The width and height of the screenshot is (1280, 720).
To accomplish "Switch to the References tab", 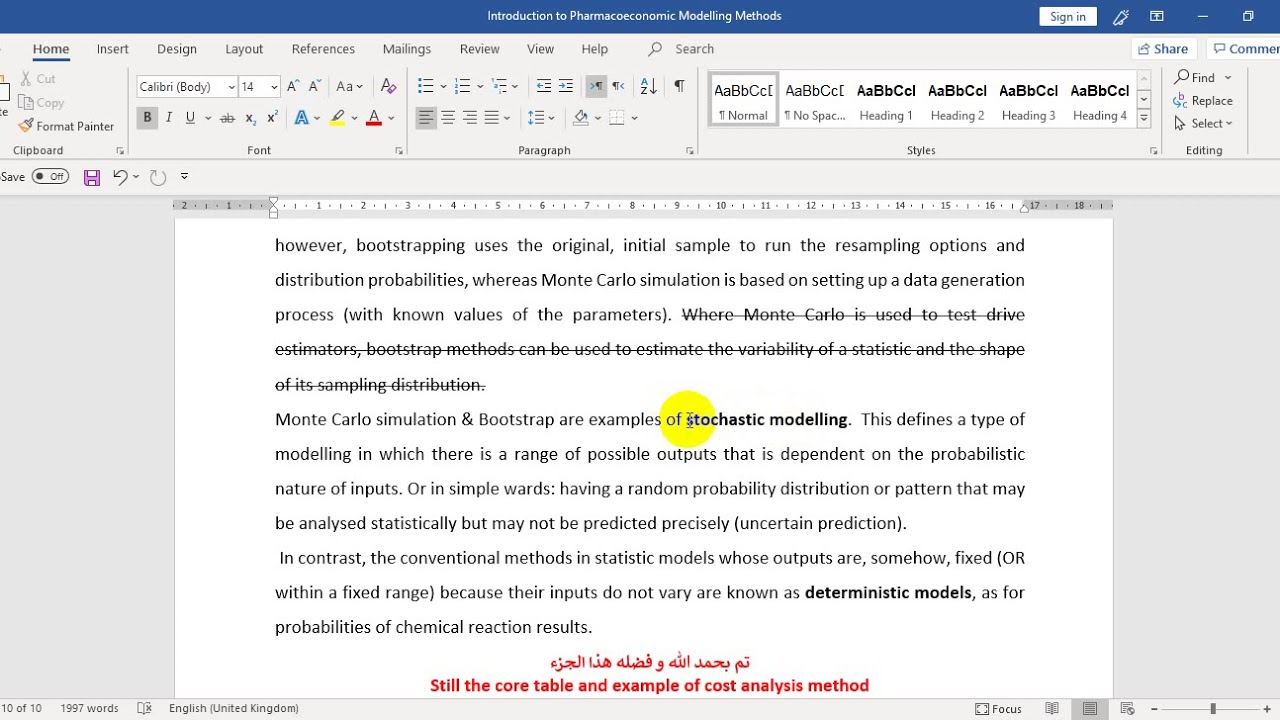I will [323, 49].
